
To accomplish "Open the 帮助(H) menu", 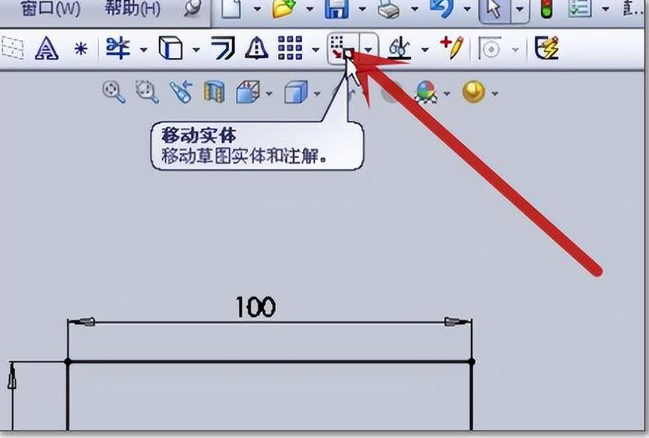I will [x=131, y=10].
